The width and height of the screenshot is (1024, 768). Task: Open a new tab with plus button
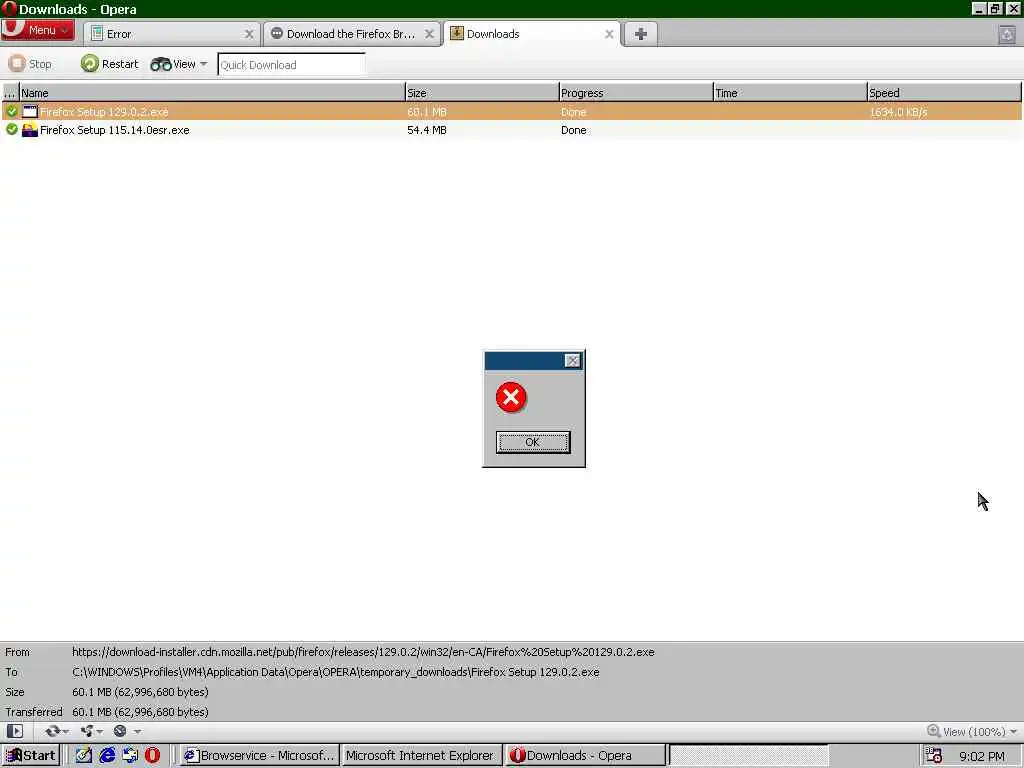[641, 34]
